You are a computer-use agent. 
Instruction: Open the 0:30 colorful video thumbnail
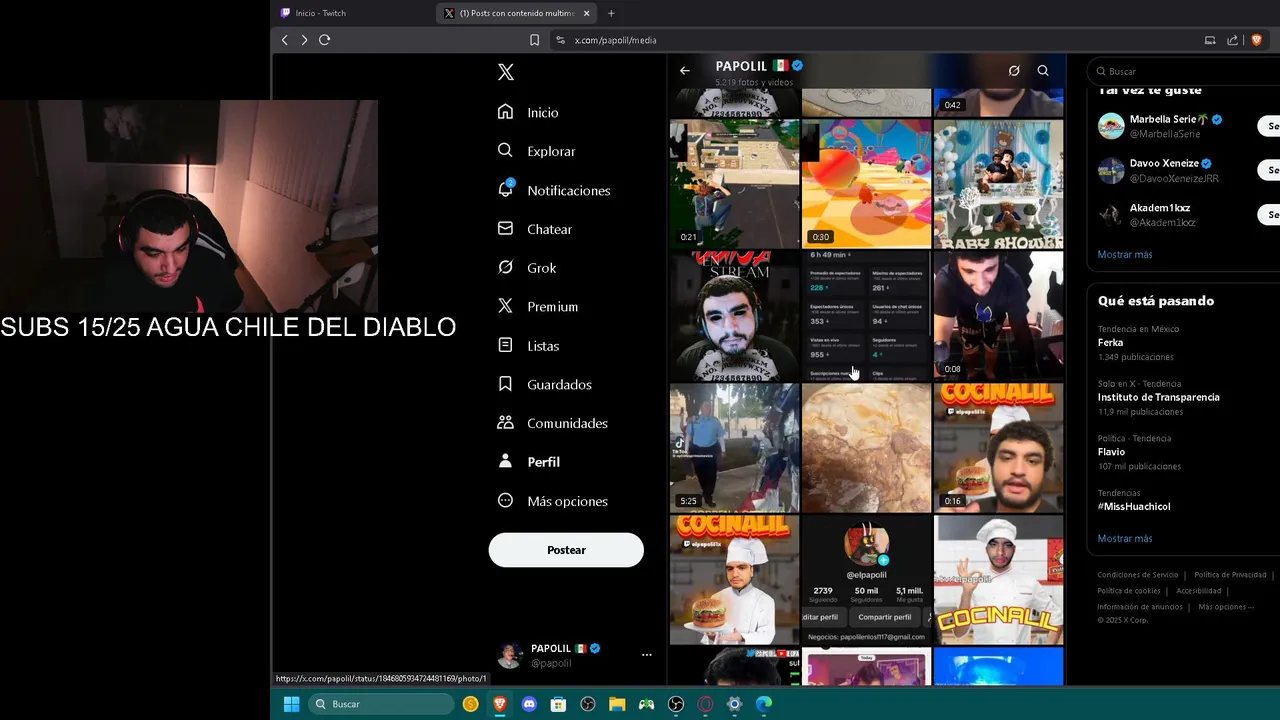click(866, 184)
